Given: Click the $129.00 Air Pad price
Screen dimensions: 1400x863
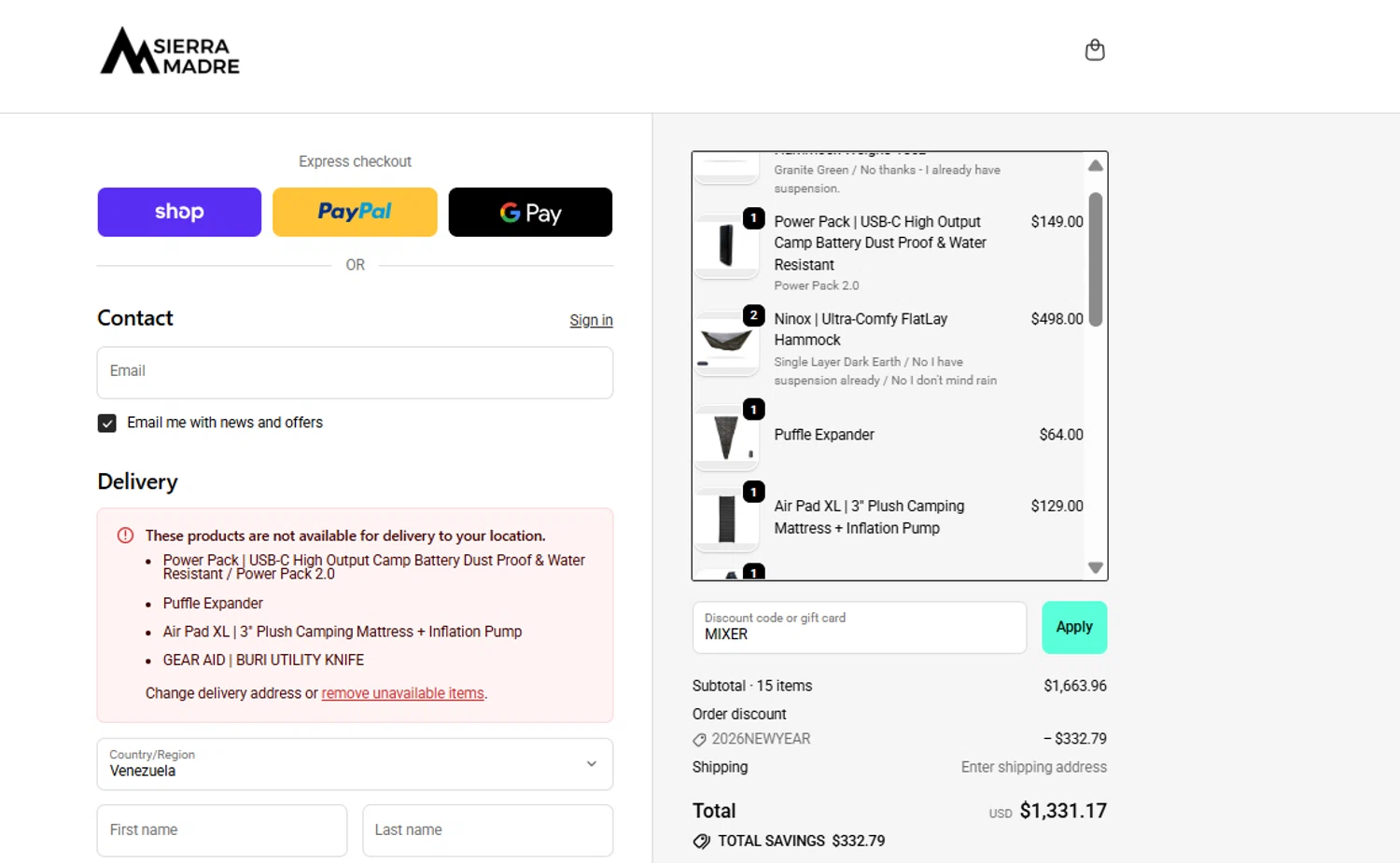Looking at the screenshot, I should point(1057,507).
